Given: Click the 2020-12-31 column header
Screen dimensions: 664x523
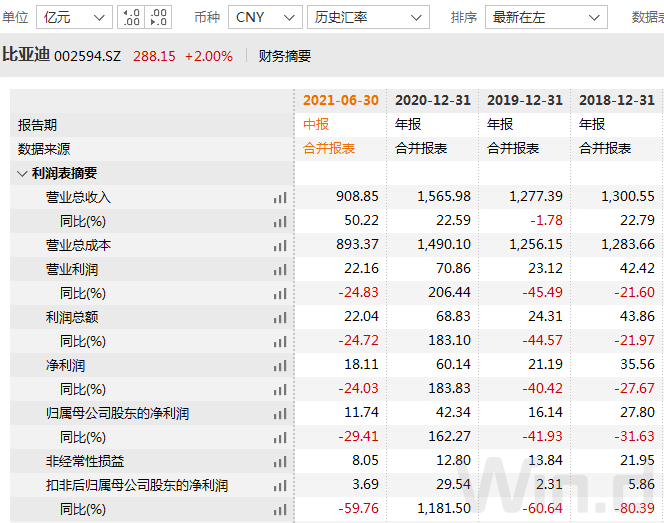Looking at the screenshot, I should (433, 101).
